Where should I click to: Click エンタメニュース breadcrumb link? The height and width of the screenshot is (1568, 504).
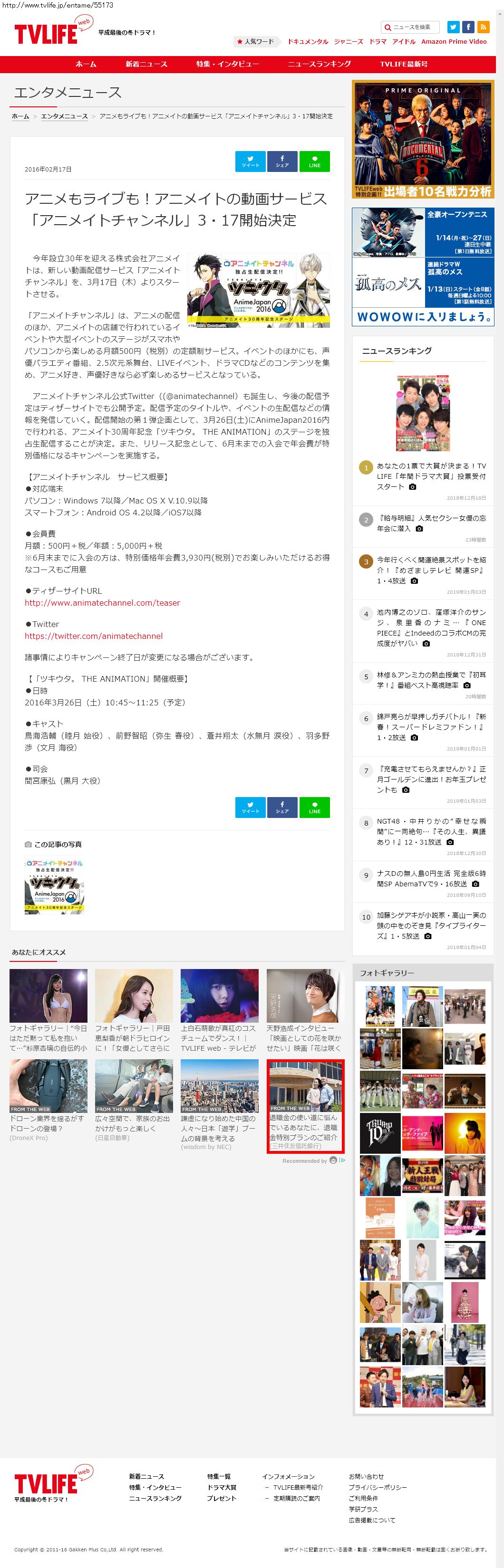[65, 116]
